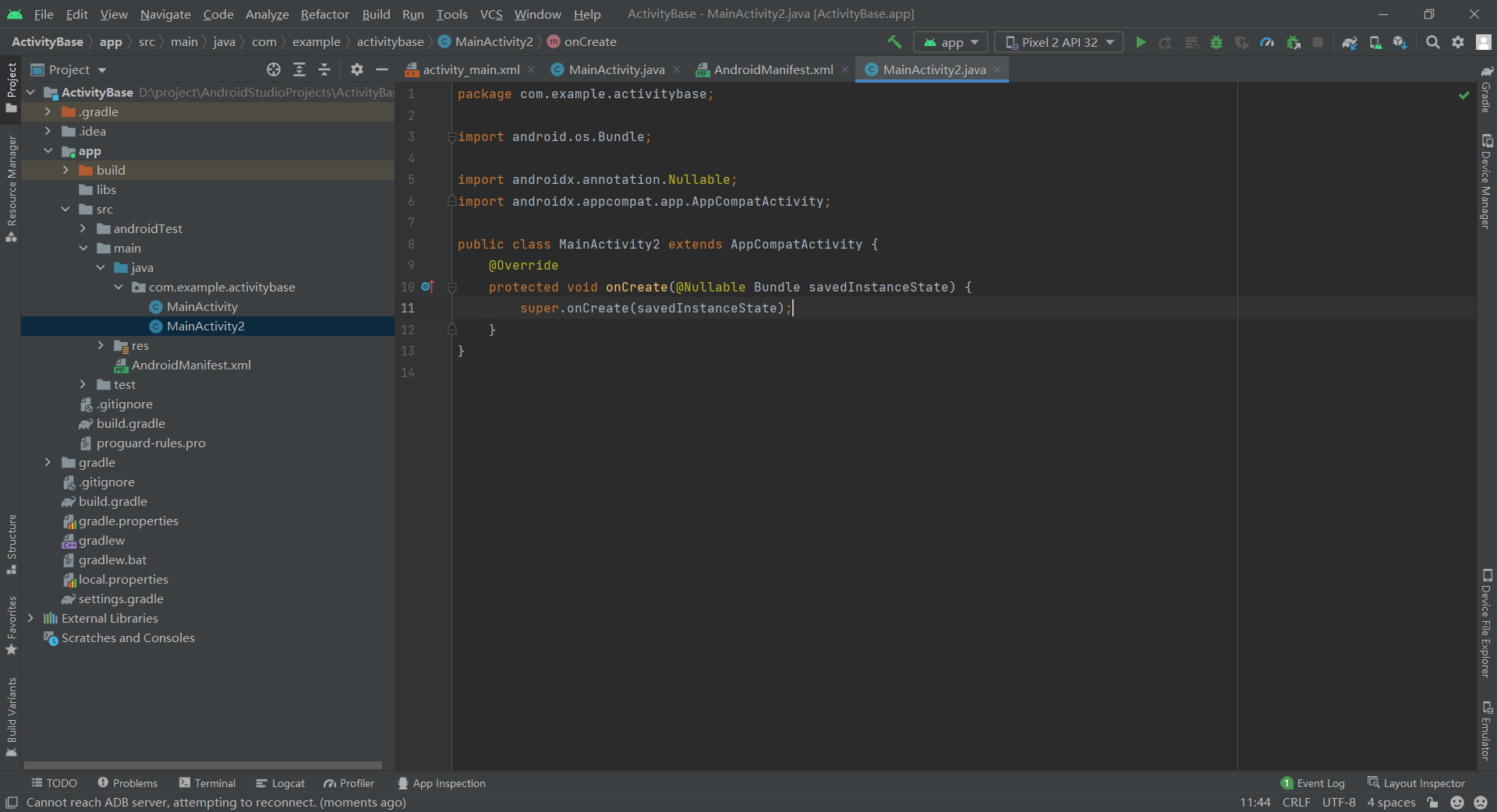Collapse the app module node
Screen dimensions: 1497x812
[48, 150]
